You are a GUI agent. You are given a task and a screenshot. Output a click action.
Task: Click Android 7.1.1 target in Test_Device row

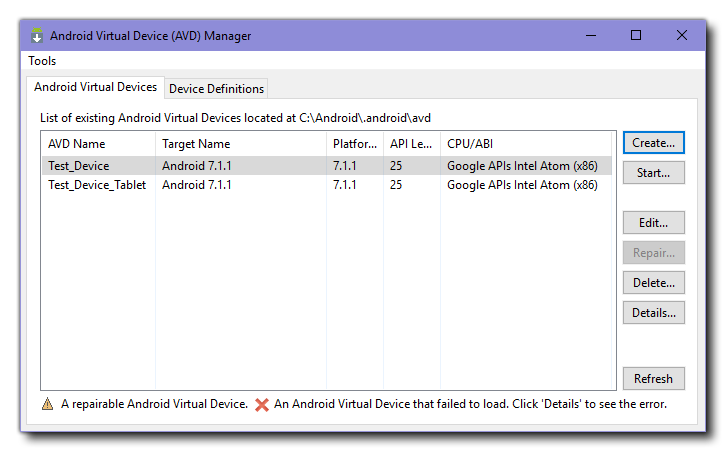(197, 166)
